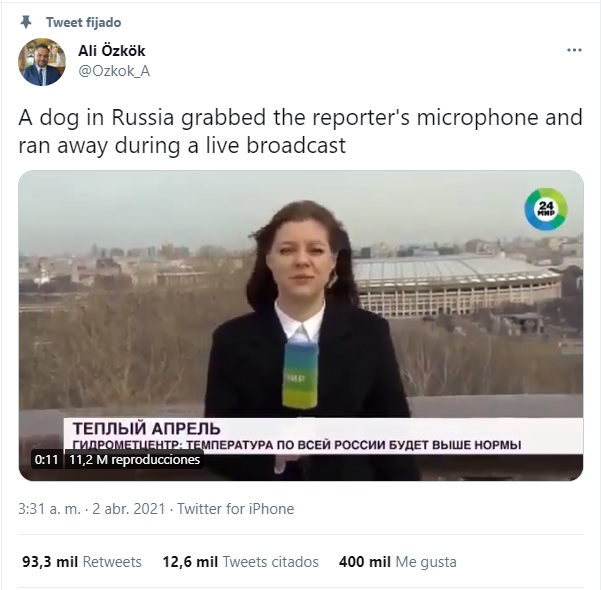Image resolution: width=601 pixels, height=590 pixels.
Task: View the 400 mil Me gusta list
Action: pyautogui.click(x=397, y=562)
